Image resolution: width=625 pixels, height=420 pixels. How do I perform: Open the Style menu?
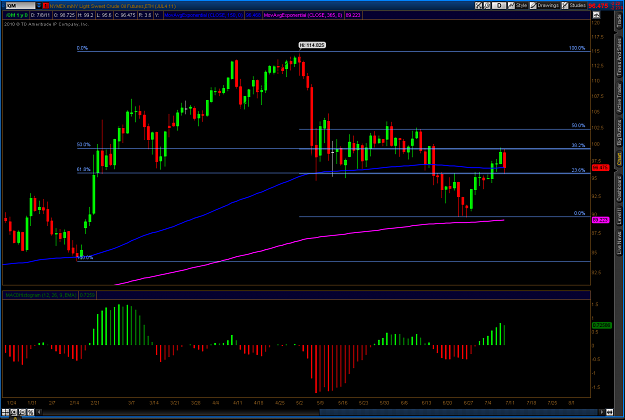coord(517,5)
